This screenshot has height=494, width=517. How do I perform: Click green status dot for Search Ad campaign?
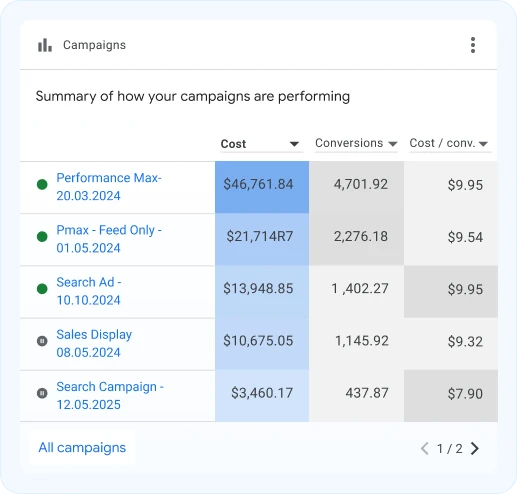coord(42,289)
